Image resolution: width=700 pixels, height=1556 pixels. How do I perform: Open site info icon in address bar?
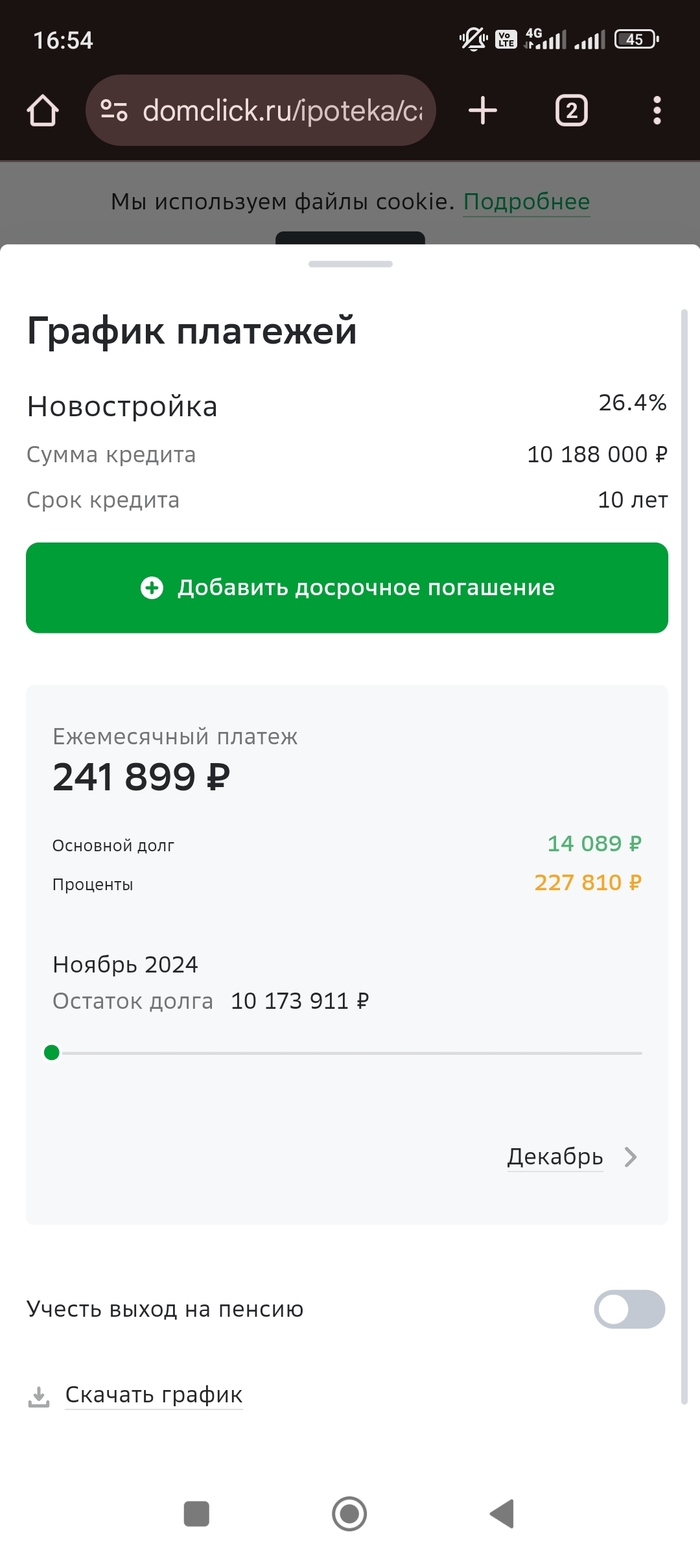tap(114, 110)
